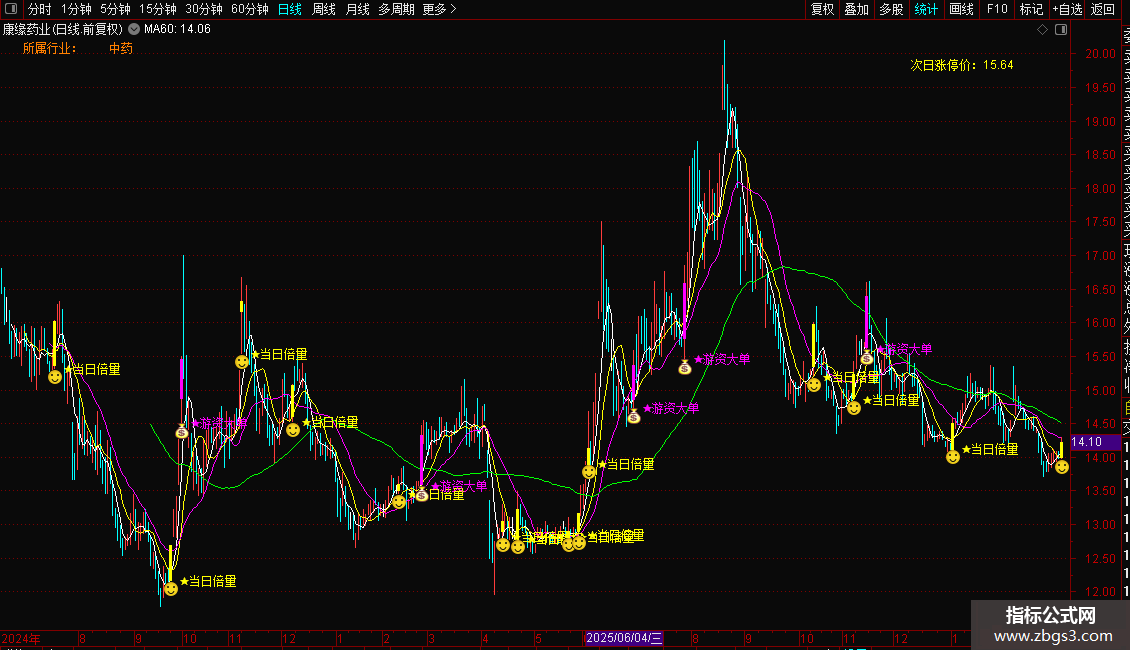
Task: Open the 多周期 multi-period view
Action: click(x=396, y=9)
